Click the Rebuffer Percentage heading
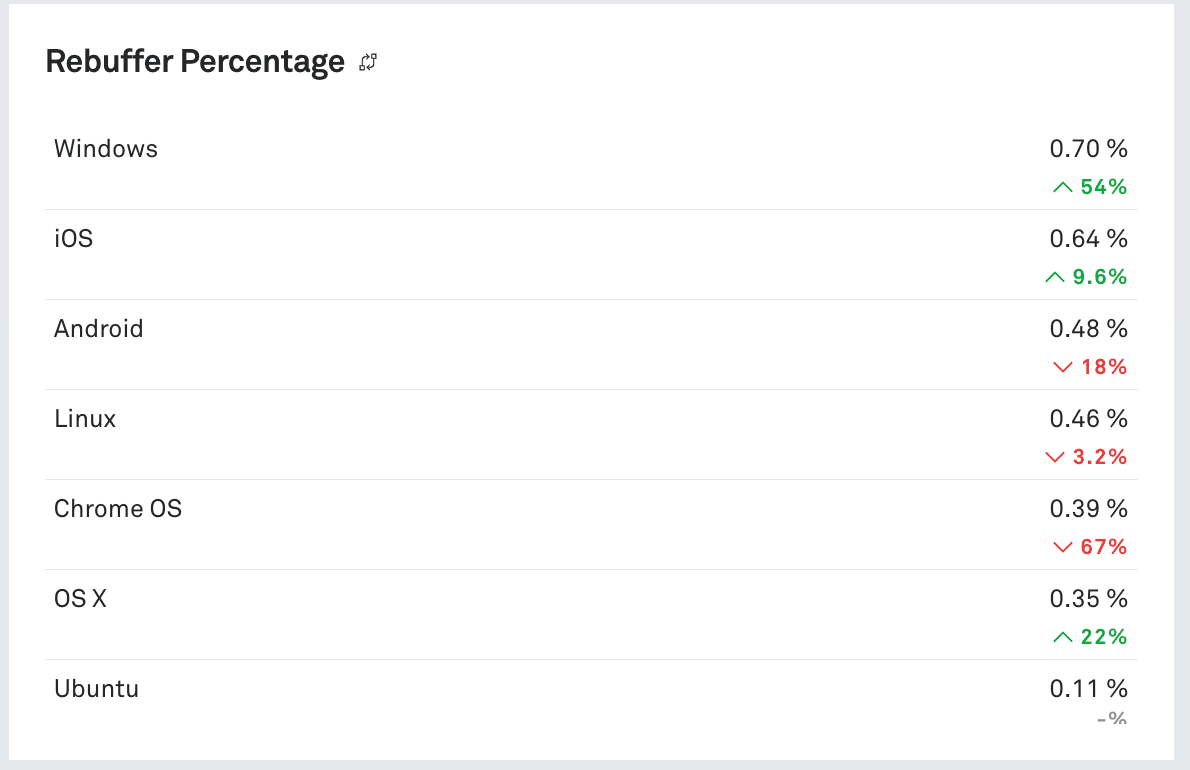The width and height of the screenshot is (1190, 770). coord(195,62)
